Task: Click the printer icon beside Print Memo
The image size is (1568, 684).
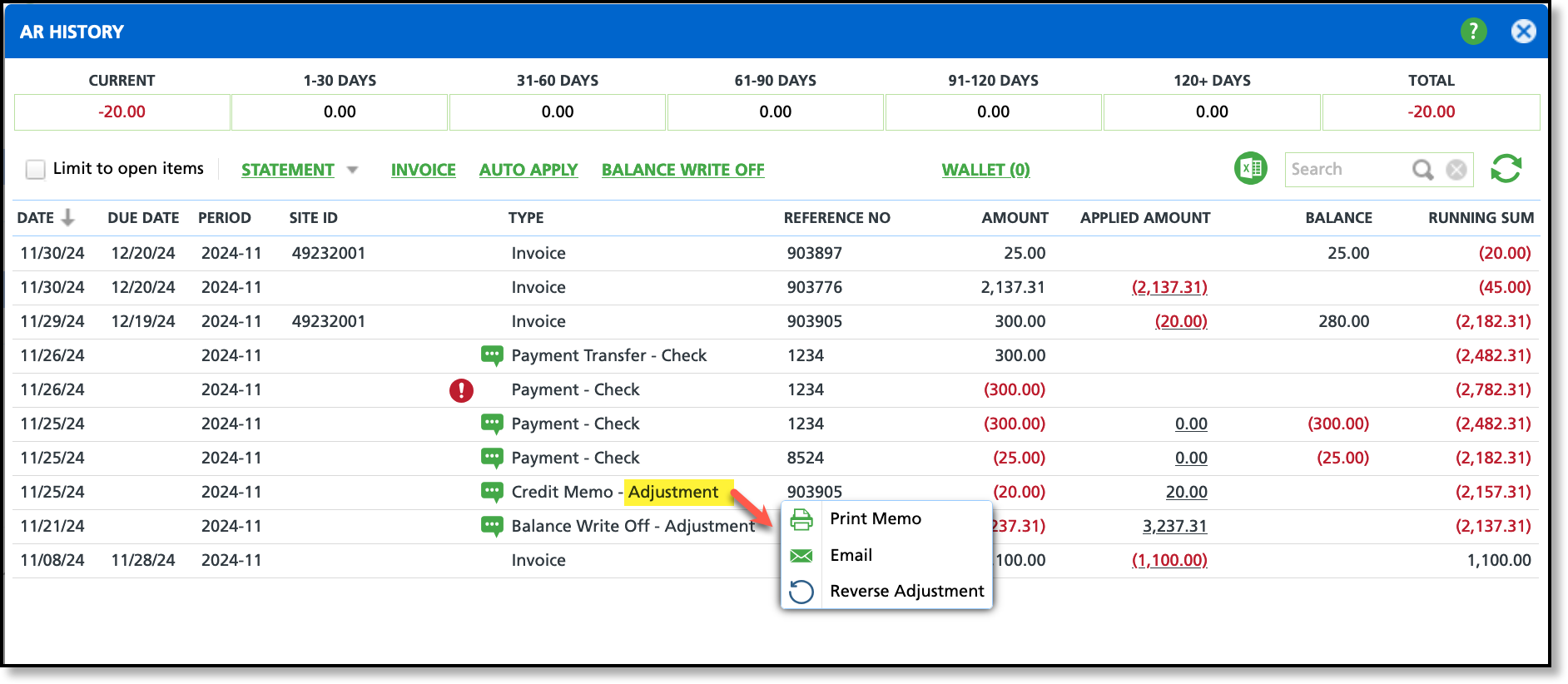Action: (801, 519)
